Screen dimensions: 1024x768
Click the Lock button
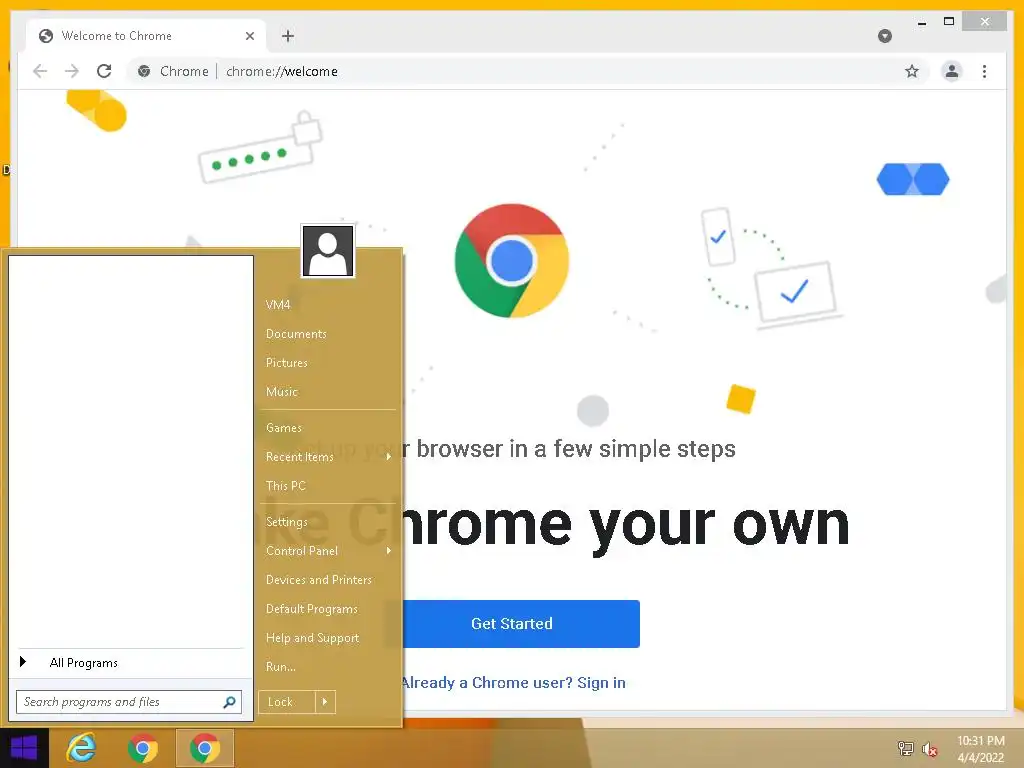287,702
